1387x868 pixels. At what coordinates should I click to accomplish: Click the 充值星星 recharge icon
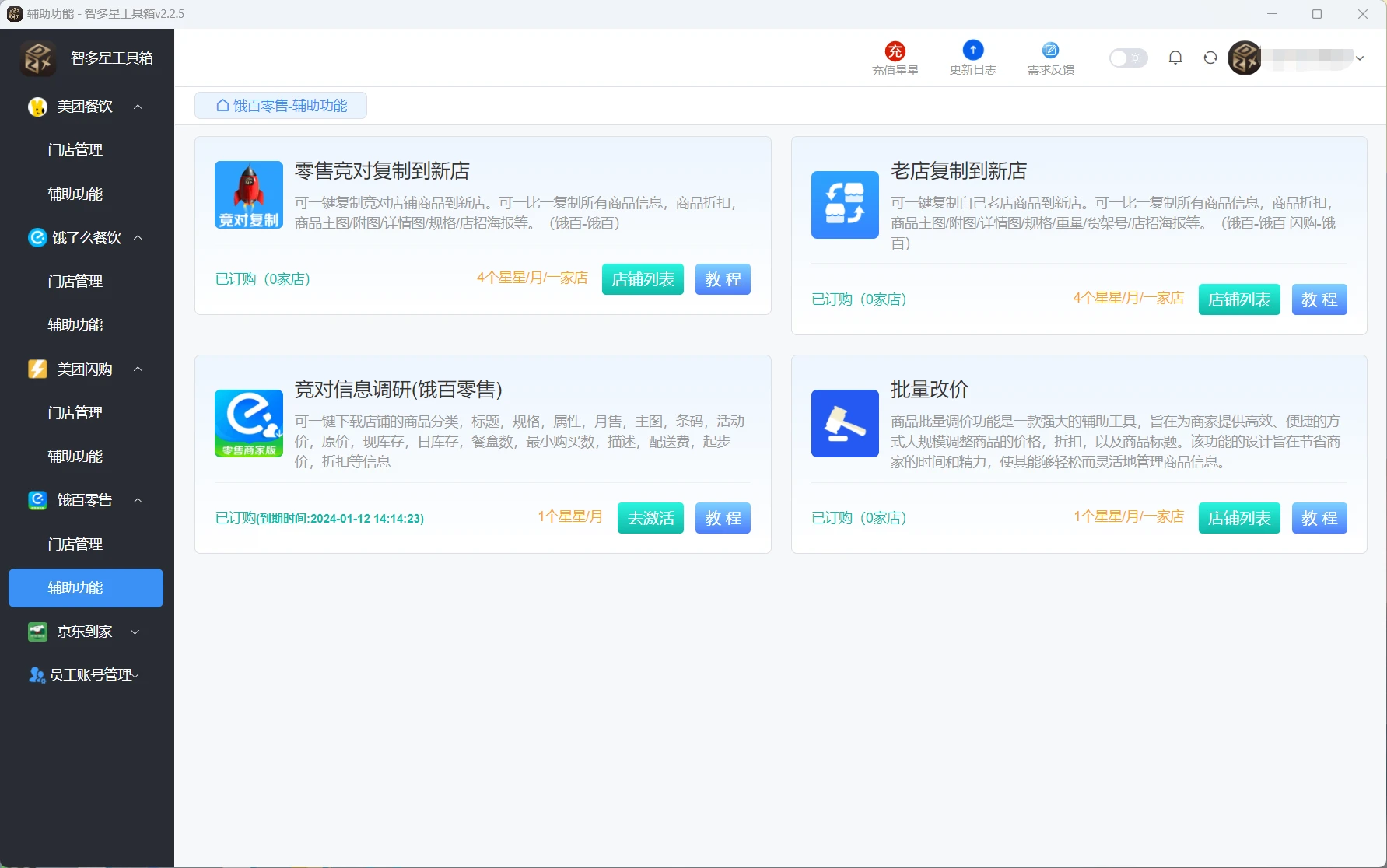tap(895, 51)
